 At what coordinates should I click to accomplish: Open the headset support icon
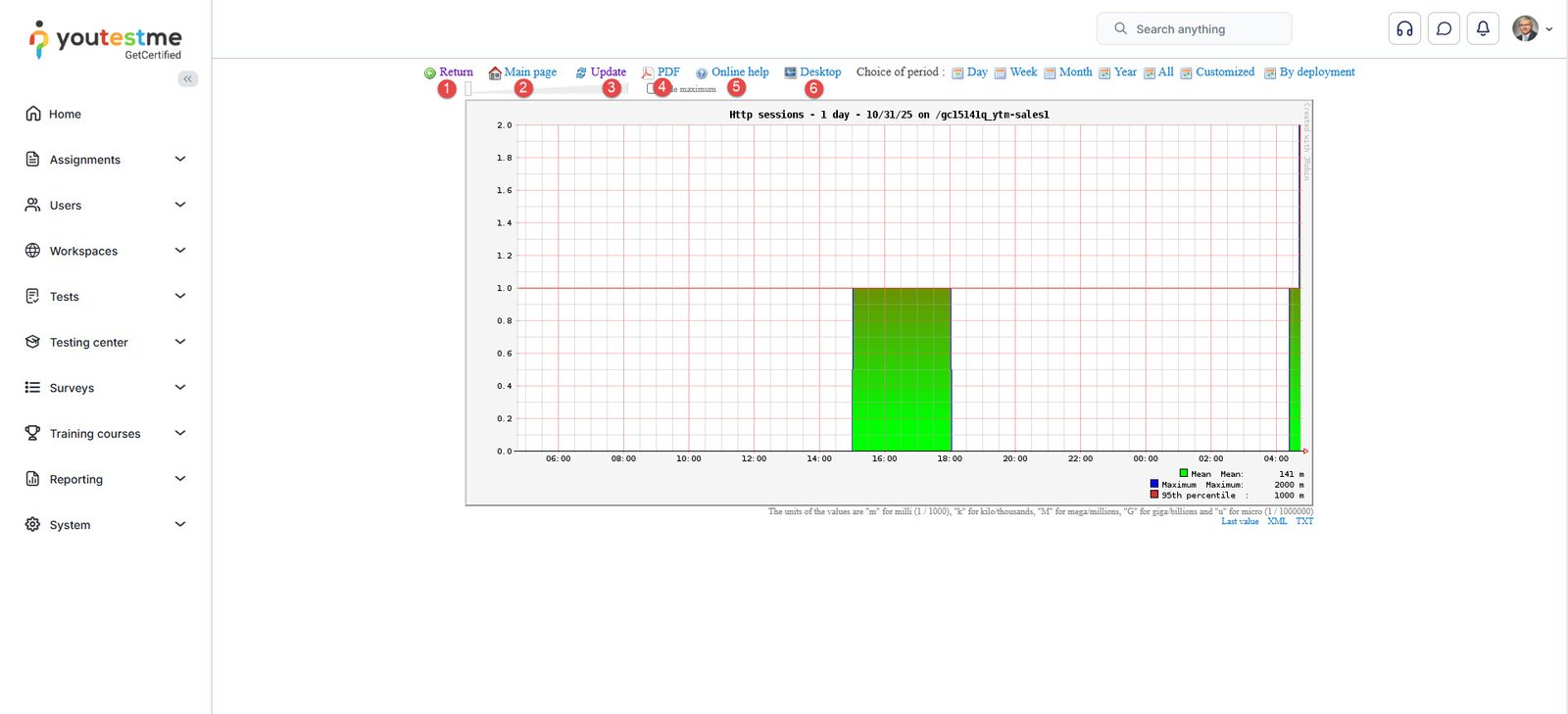click(1404, 28)
